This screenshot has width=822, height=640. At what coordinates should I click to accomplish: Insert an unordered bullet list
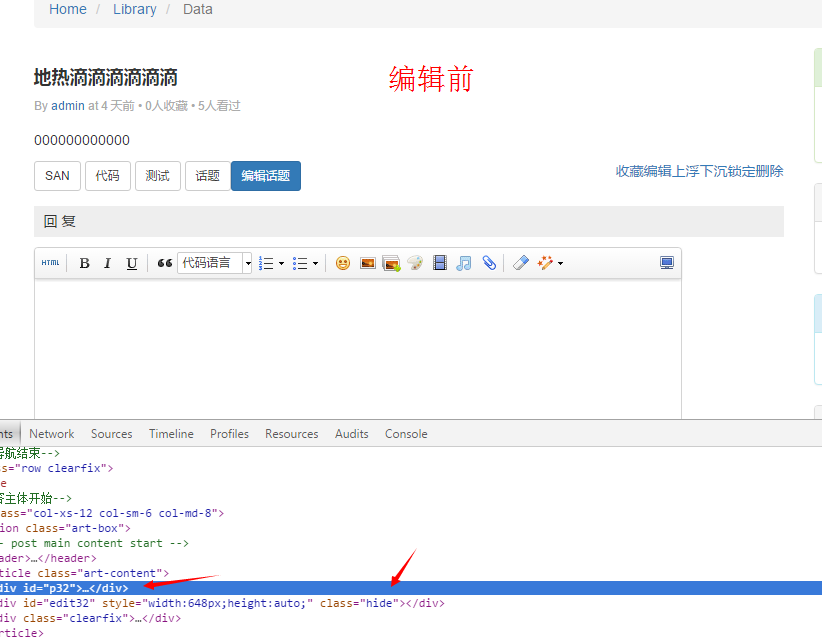tap(300, 263)
